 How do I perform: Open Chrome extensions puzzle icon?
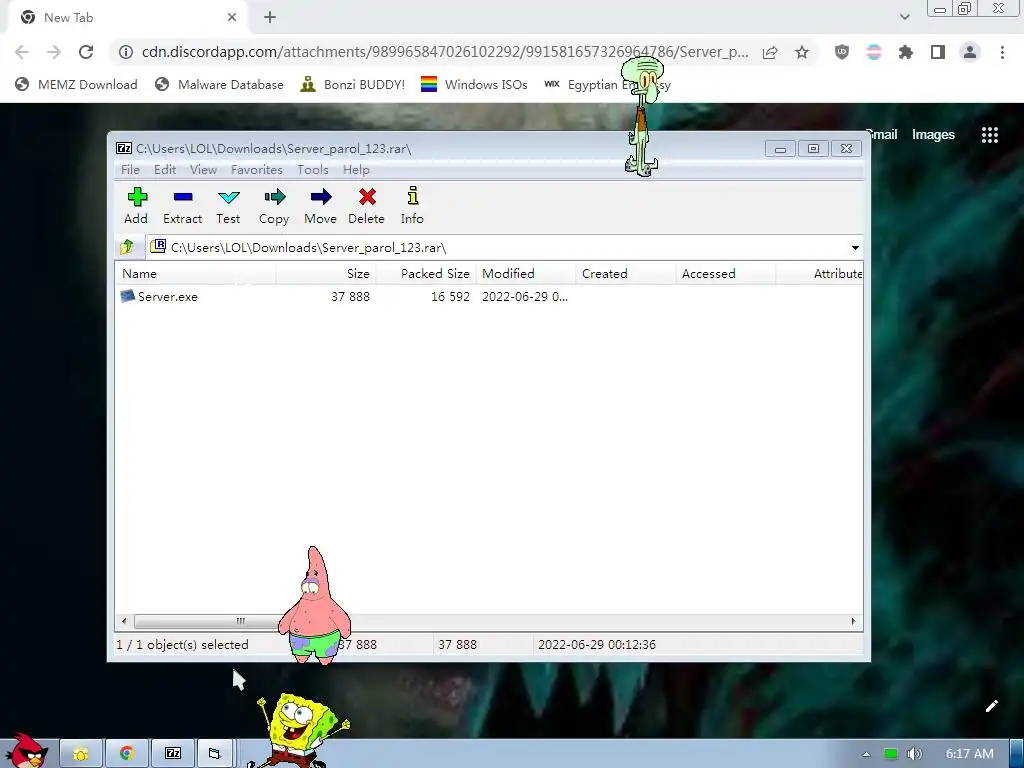tap(905, 52)
